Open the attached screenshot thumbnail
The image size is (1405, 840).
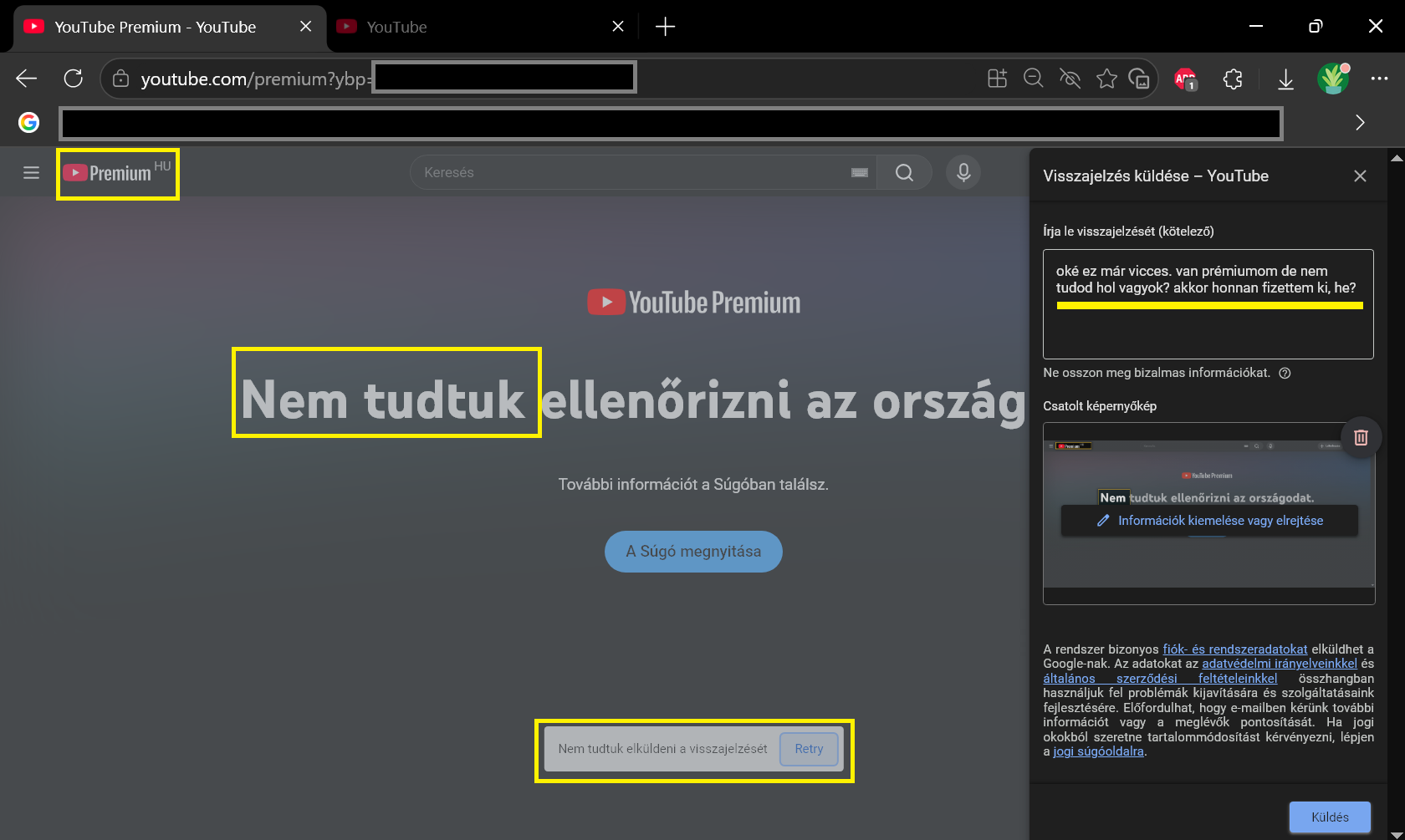point(1208,514)
